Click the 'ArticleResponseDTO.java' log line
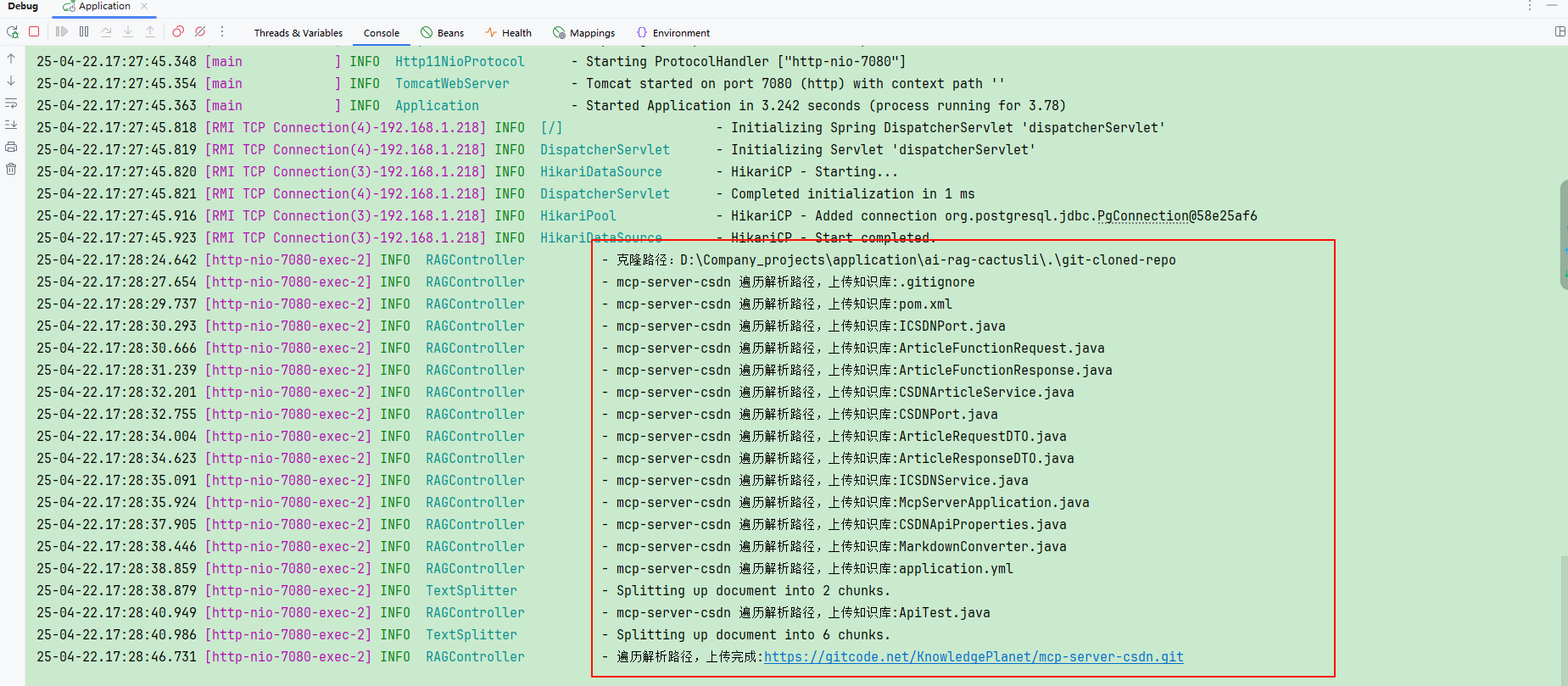 (x=837, y=459)
